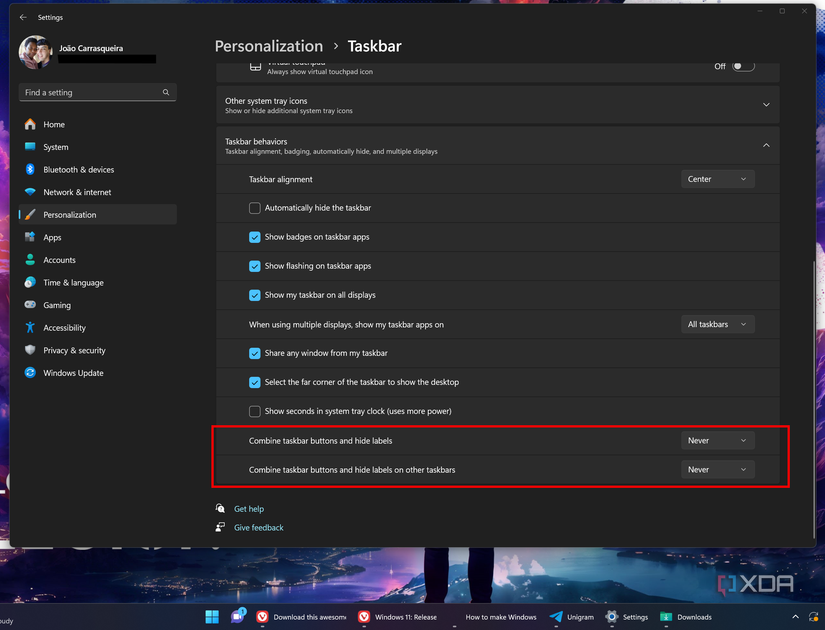
Task: Open Accessibility settings
Action: 66,327
